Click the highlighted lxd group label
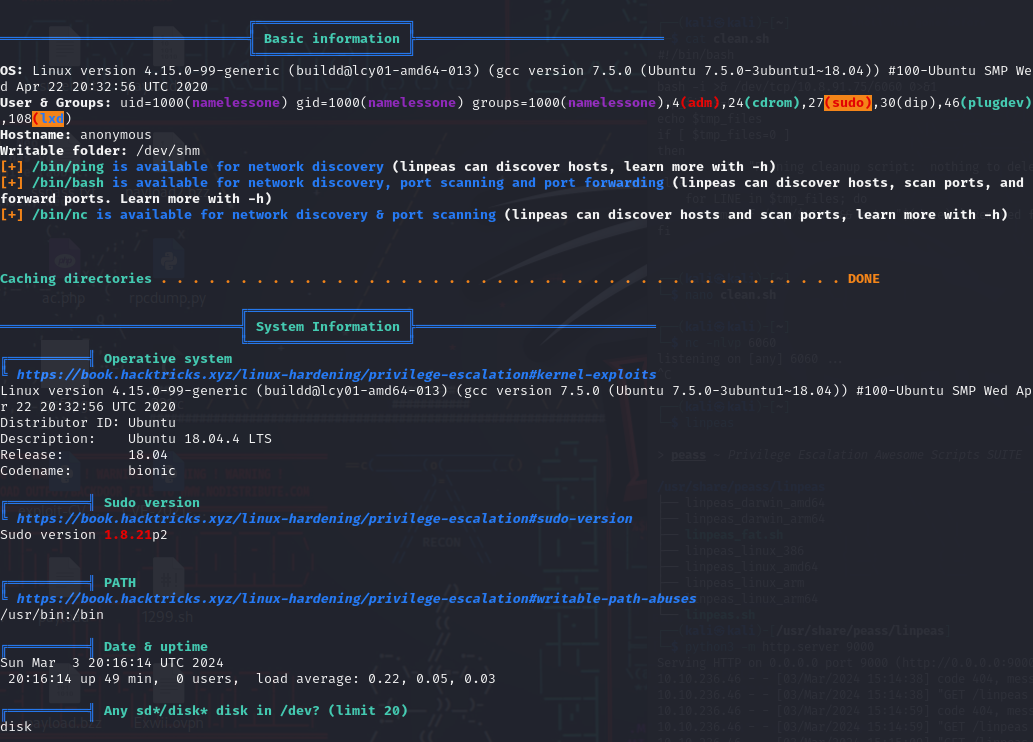The width and height of the screenshot is (1033, 742). pos(48,119)
